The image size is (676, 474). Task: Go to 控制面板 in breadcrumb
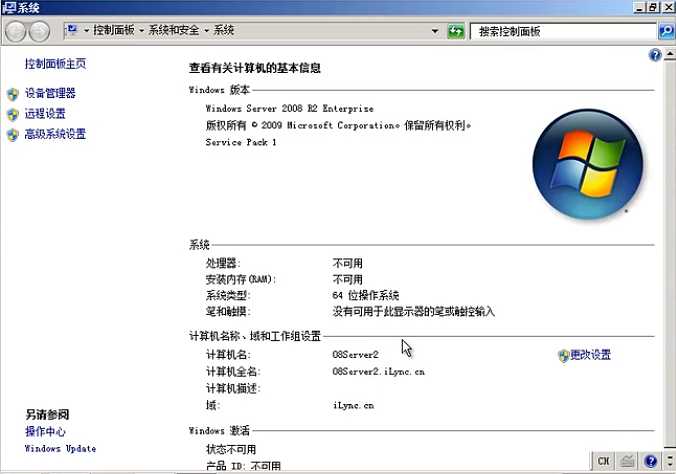[x=114, y=30]
